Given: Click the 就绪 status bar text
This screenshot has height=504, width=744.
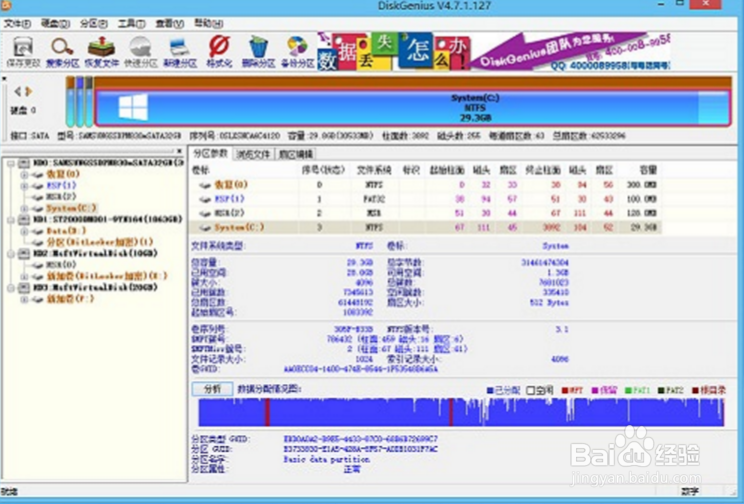Looking at the screenshot, I should [9, 492].
